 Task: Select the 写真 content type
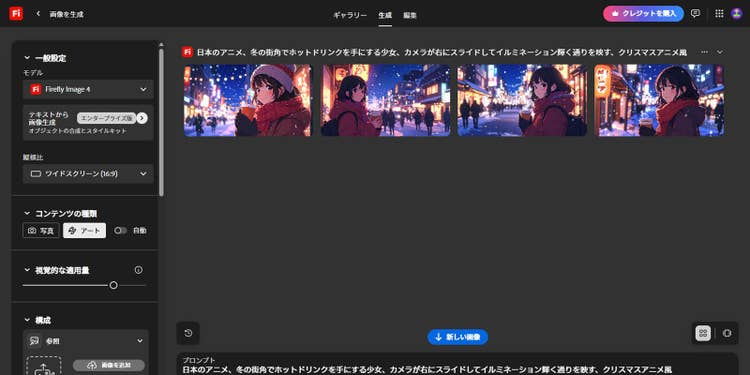point(41,231)
